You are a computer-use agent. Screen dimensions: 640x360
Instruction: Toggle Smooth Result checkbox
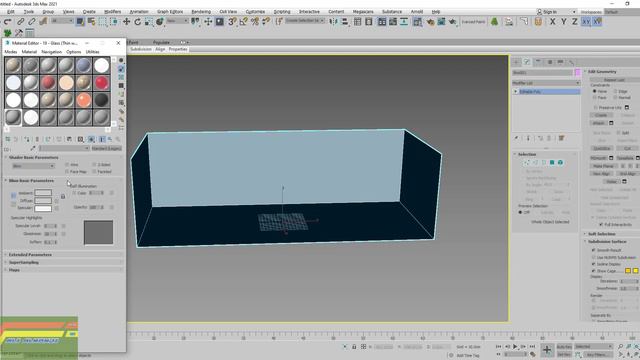(593, 250)
